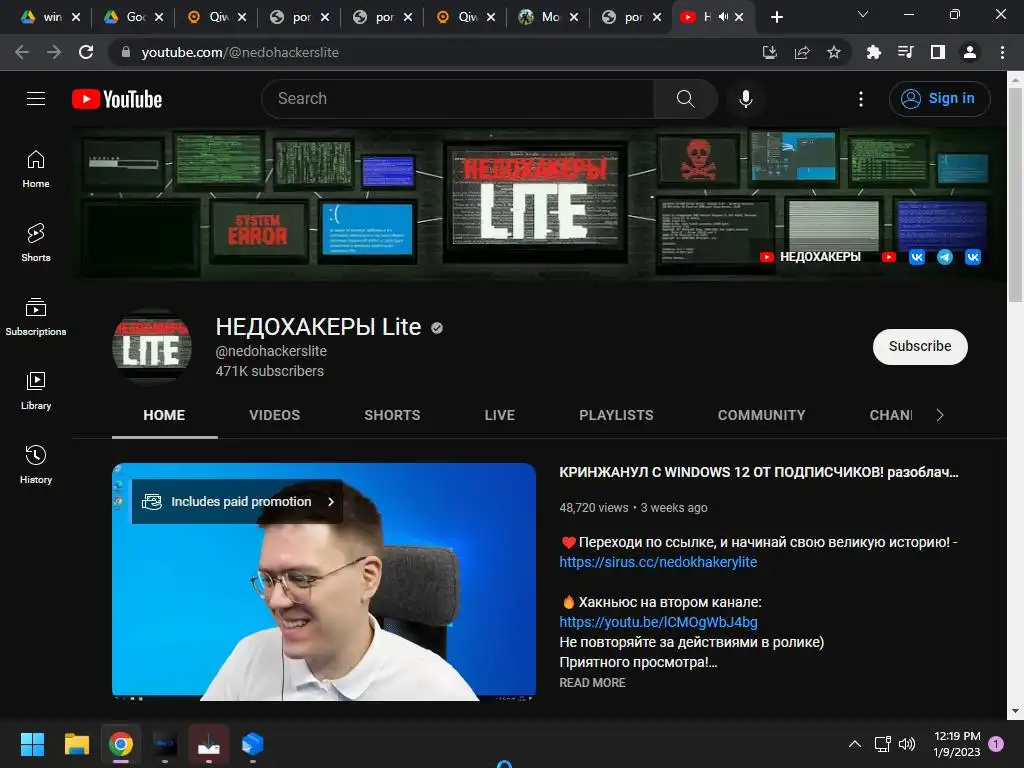Select the HOME channel tab
The height and width of the screenshot is (768, 1024).
click(x=164, y=415)
